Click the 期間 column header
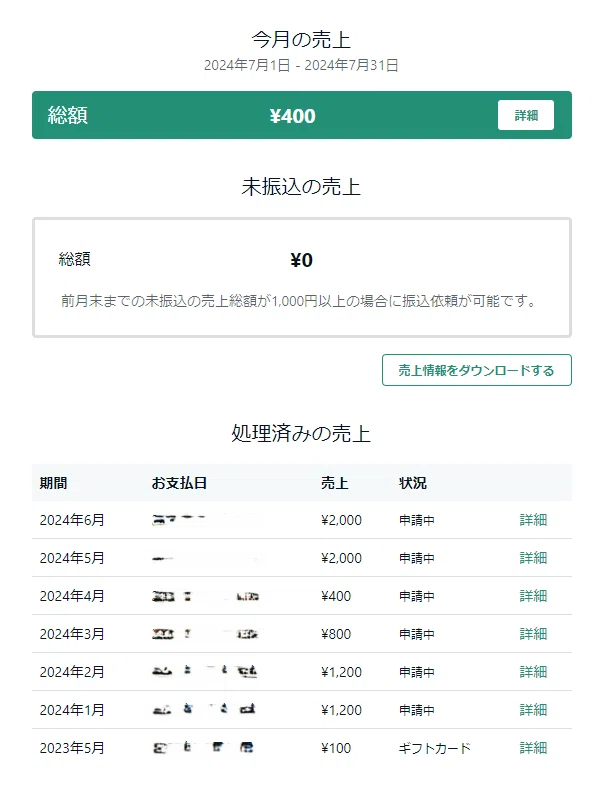The image size is (596, 786). click(54, 483)
